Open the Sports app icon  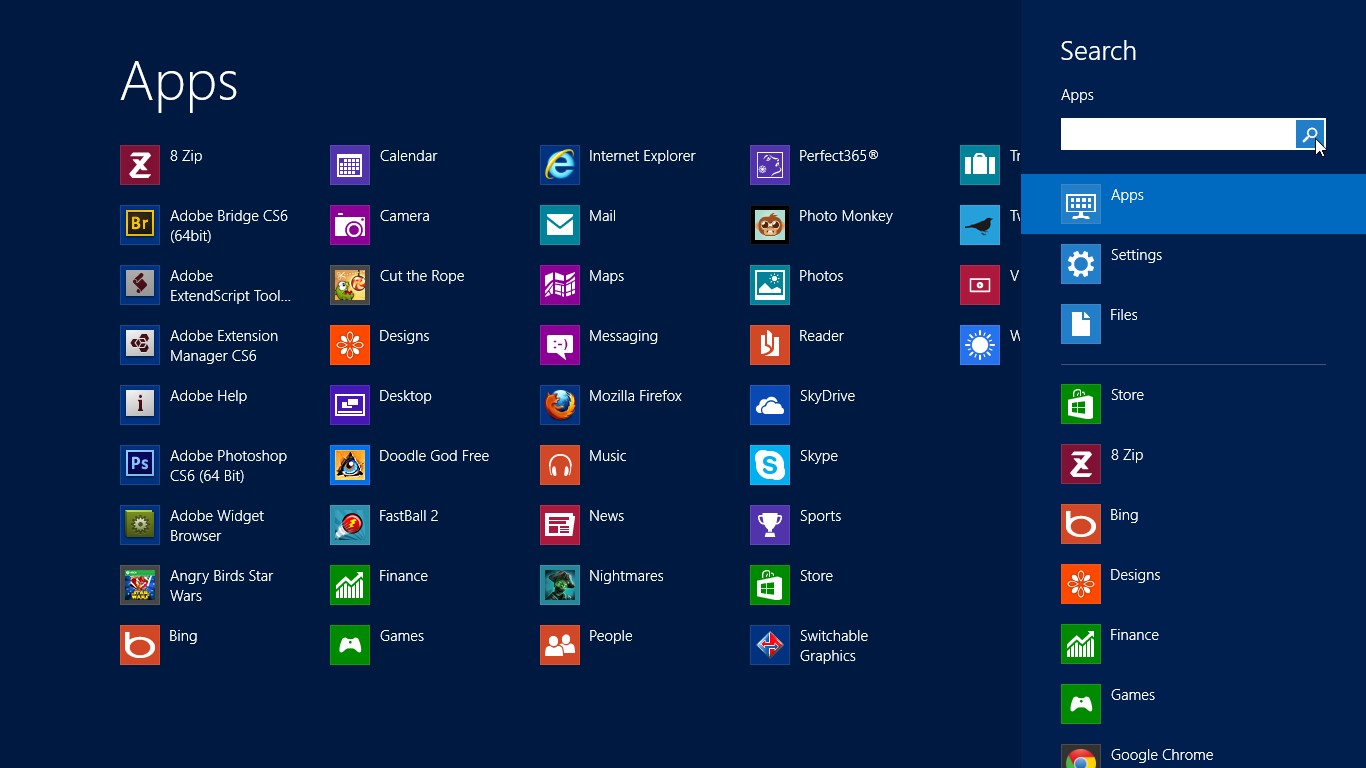point(770,525)
